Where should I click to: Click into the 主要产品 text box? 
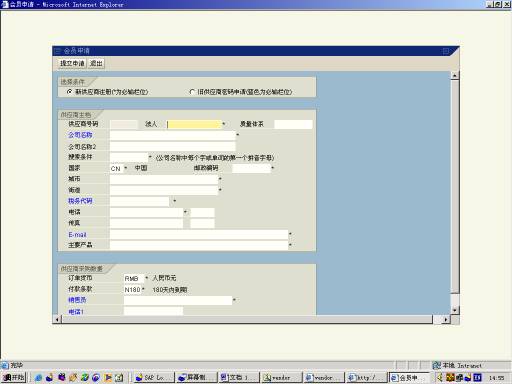[199, 245]
